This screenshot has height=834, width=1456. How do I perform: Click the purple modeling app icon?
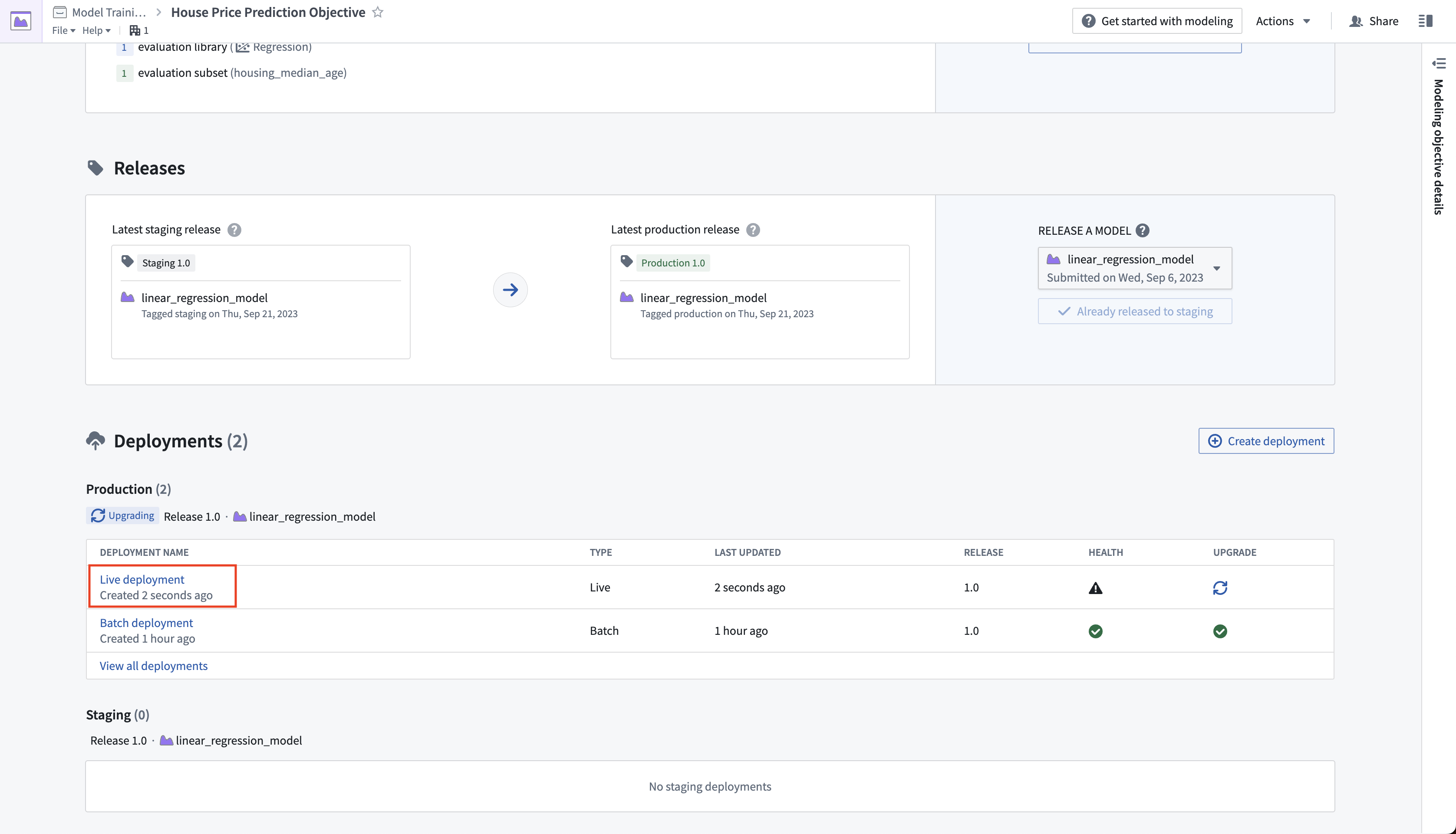click(x=21, y=21)
